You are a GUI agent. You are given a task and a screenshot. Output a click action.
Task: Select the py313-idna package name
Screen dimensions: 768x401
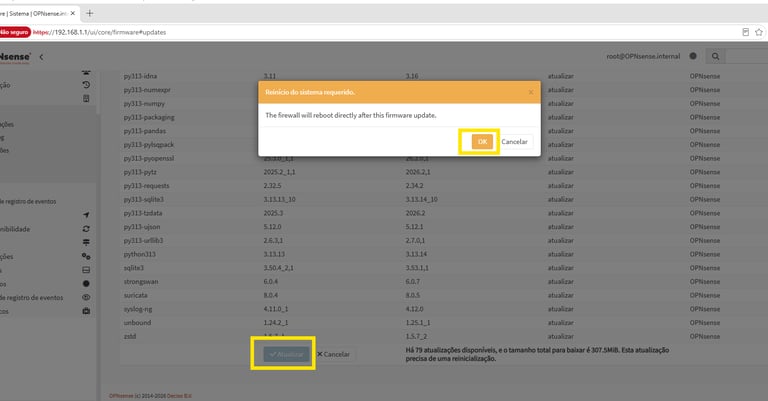coord(140,76)
